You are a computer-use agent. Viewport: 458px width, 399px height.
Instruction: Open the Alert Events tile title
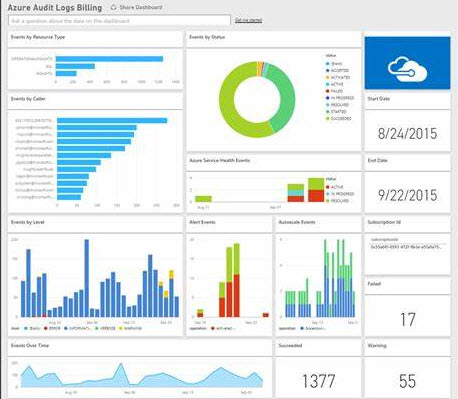tap(202, 222)
